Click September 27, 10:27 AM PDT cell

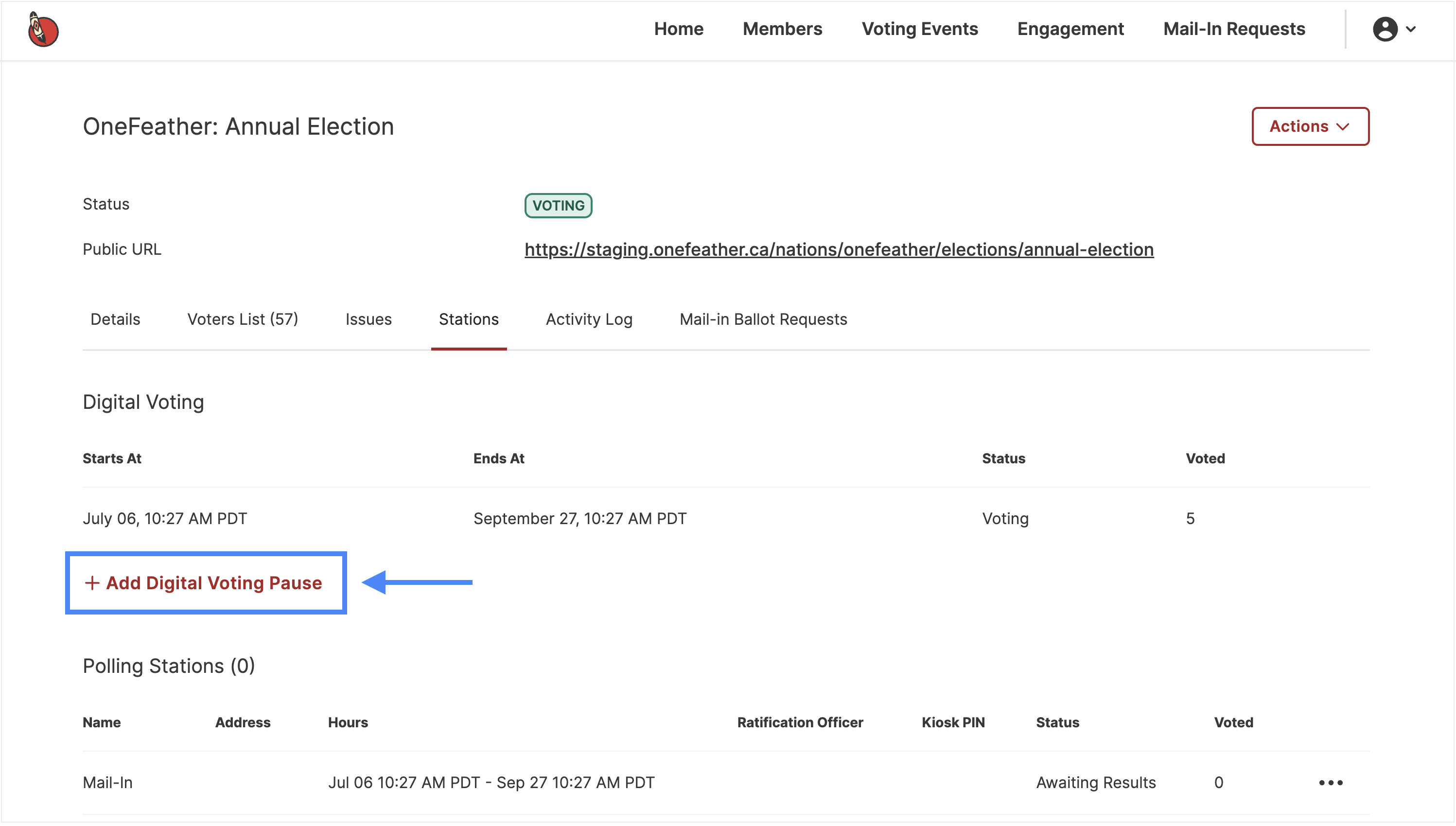coord(579,519)
